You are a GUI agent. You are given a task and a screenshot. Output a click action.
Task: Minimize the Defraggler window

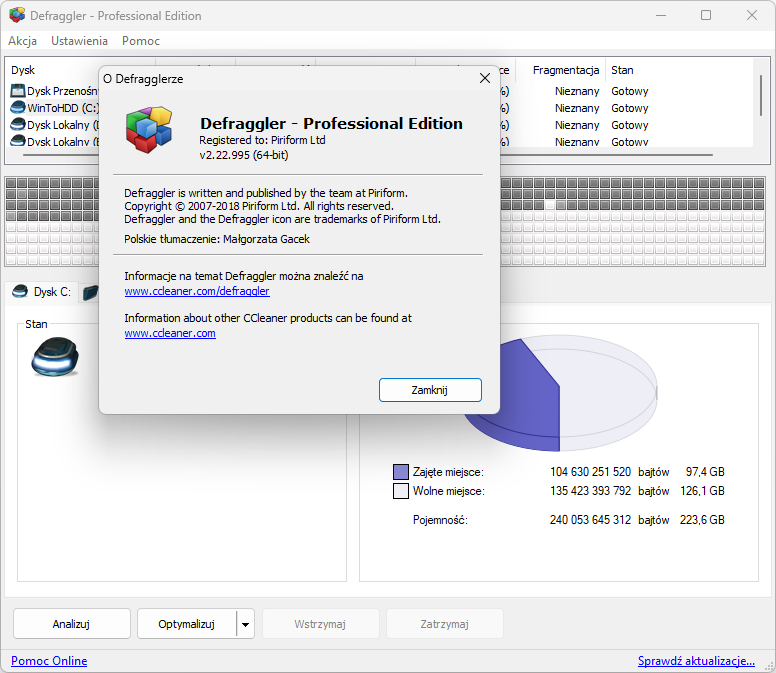click(x=661, y=15)
